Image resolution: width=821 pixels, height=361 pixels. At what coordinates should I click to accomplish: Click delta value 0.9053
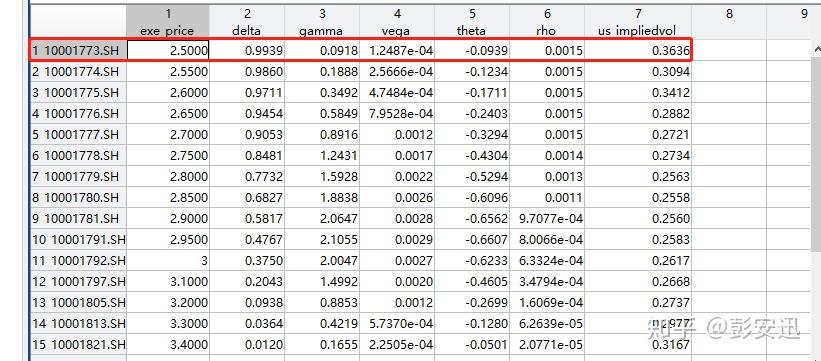click(x=247, y=135)
